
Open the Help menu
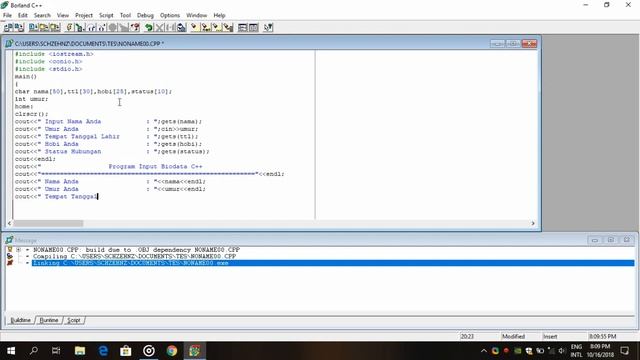point(219,15)
